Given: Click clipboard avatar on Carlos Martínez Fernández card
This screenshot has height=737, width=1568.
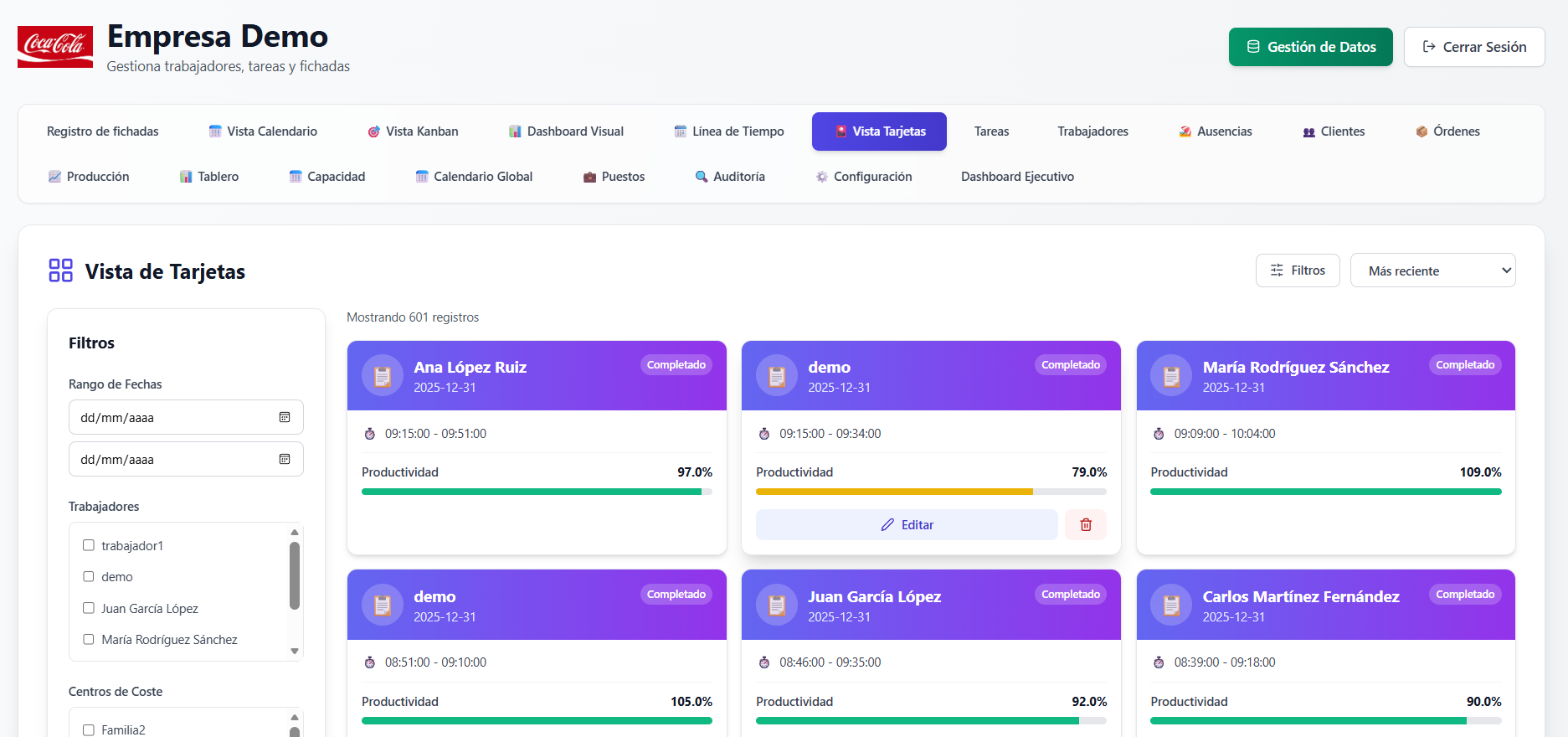Looking at the screenshot, I should [1170, 606].
